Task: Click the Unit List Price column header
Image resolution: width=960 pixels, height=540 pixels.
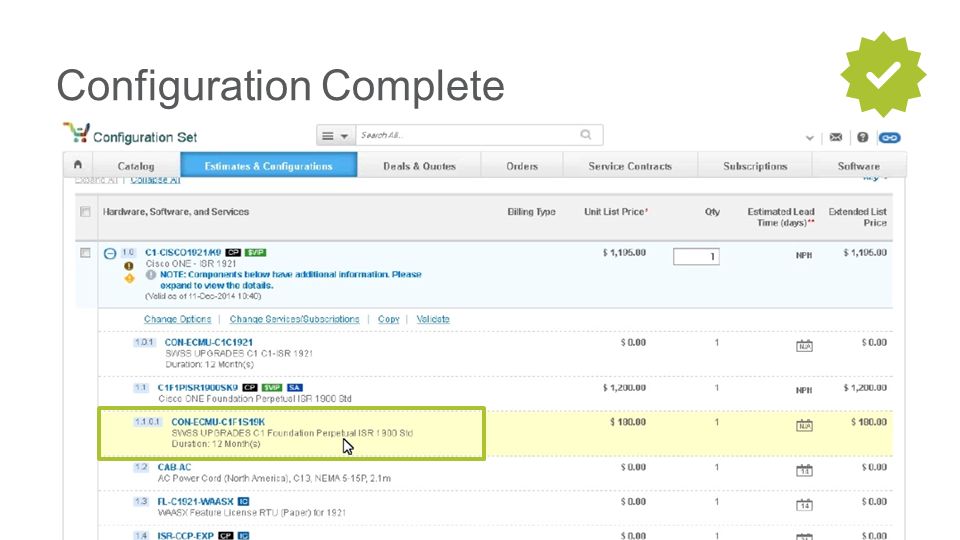Action: pyautogui.click(x=615, y=212)
